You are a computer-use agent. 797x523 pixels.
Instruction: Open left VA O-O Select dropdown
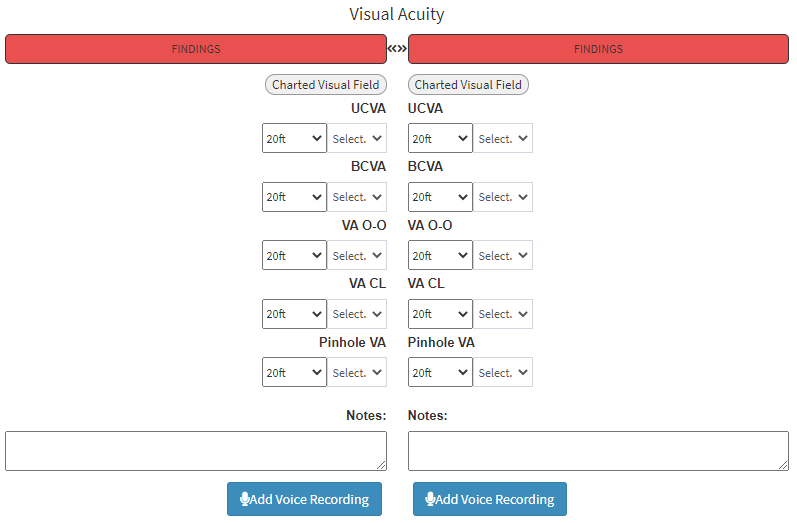357,256
